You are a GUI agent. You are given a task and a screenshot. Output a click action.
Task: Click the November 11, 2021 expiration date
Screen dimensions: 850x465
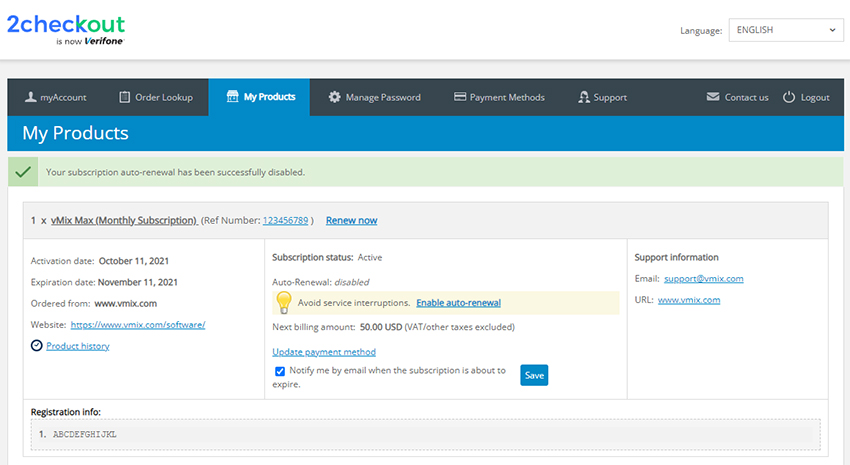coord(138,282)
